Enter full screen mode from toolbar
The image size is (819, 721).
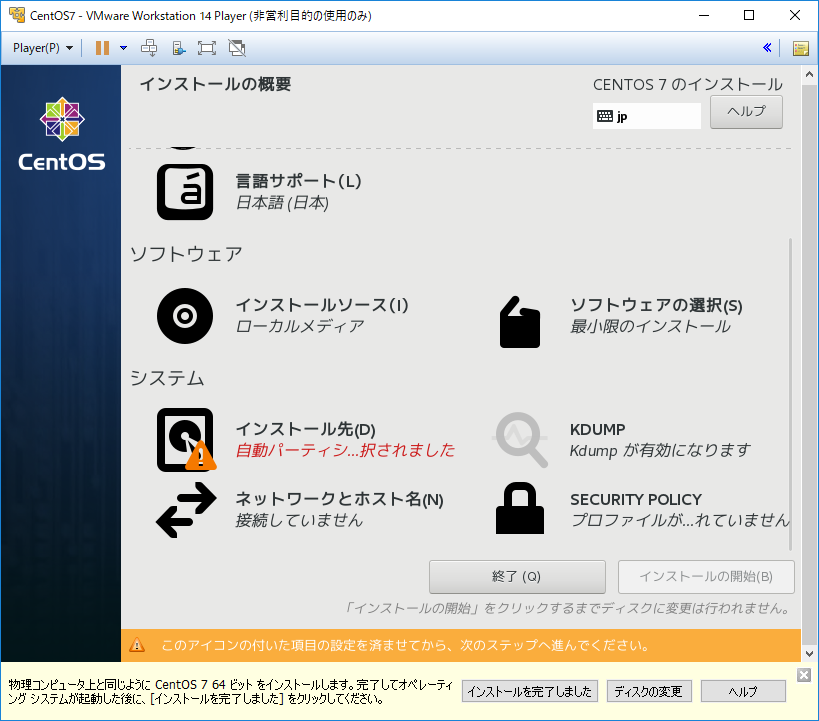[207, 47]
